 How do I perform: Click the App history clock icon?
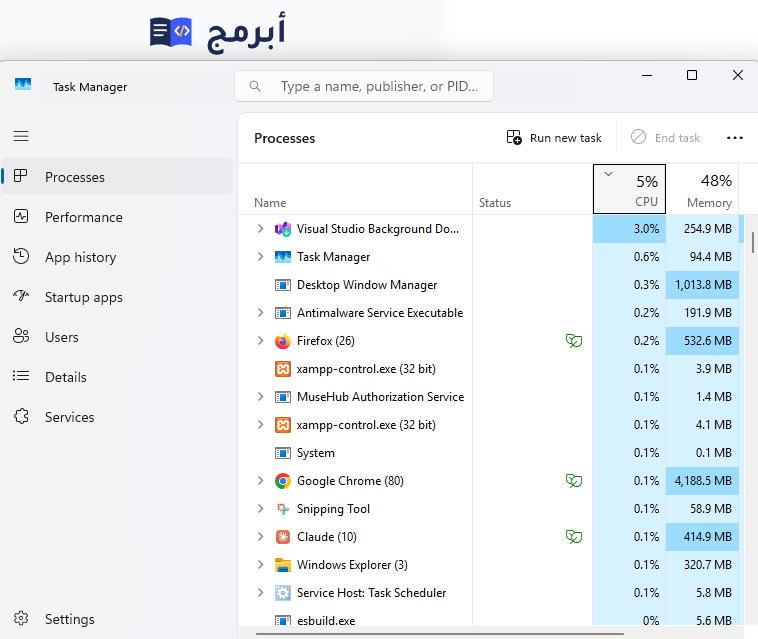coord(21,256)
